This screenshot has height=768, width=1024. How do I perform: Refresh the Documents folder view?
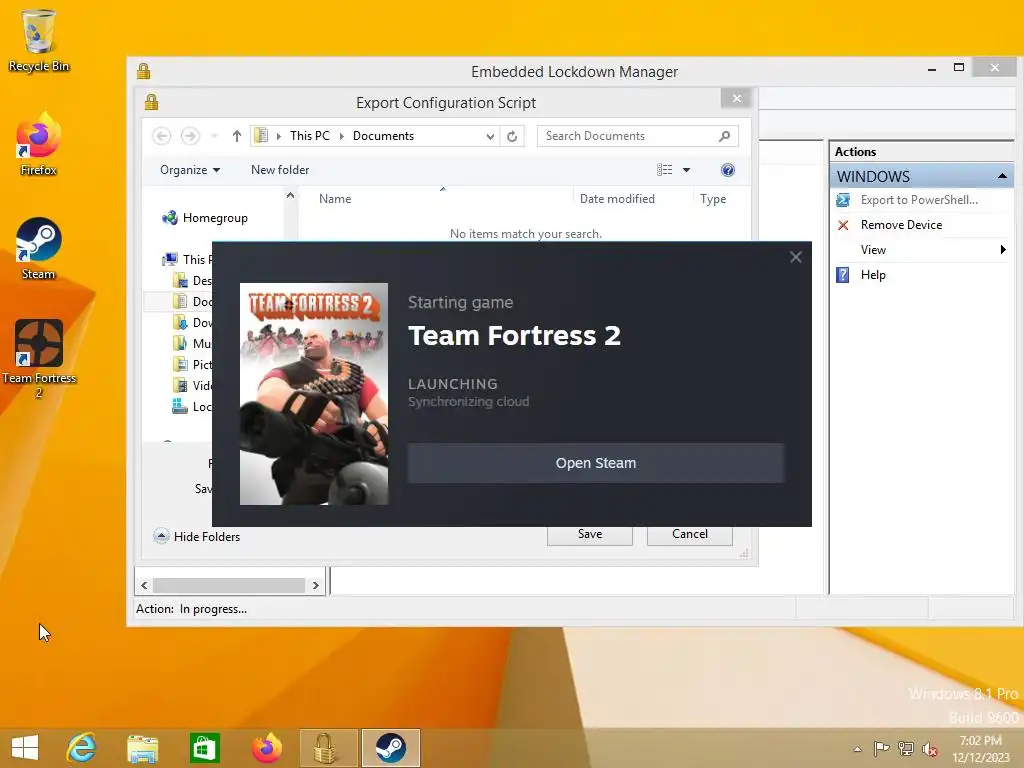512,136
